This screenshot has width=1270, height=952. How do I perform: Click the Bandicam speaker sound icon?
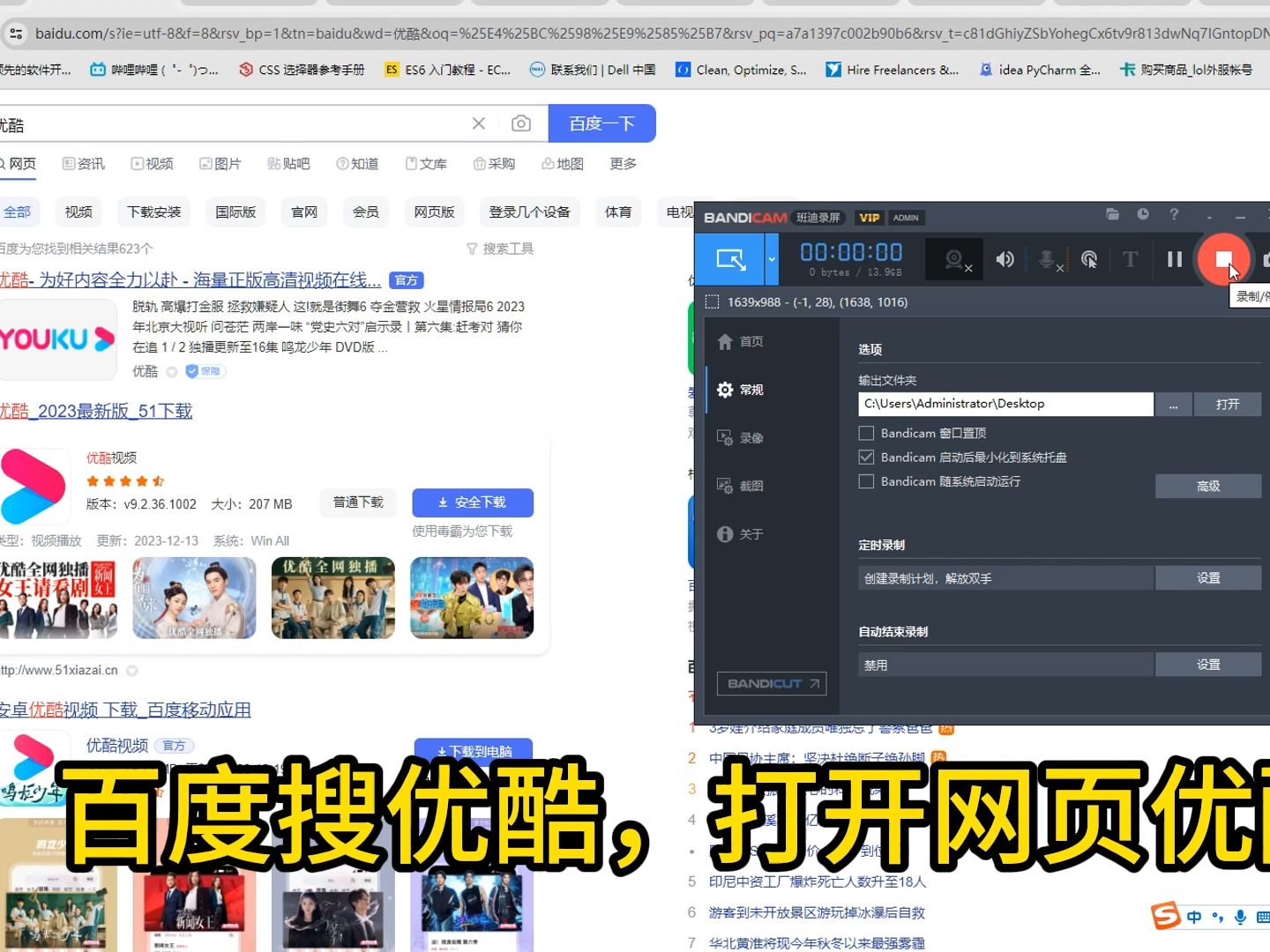coord(1005,259)
